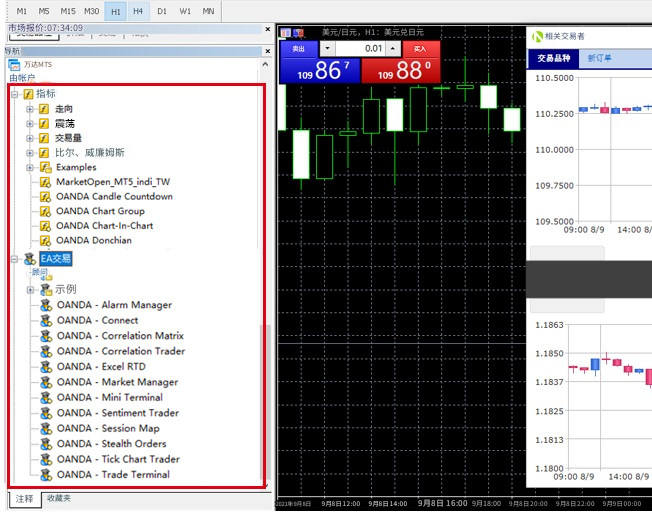Click the OANDA Chart Group indicator icon

coord(45,211)
